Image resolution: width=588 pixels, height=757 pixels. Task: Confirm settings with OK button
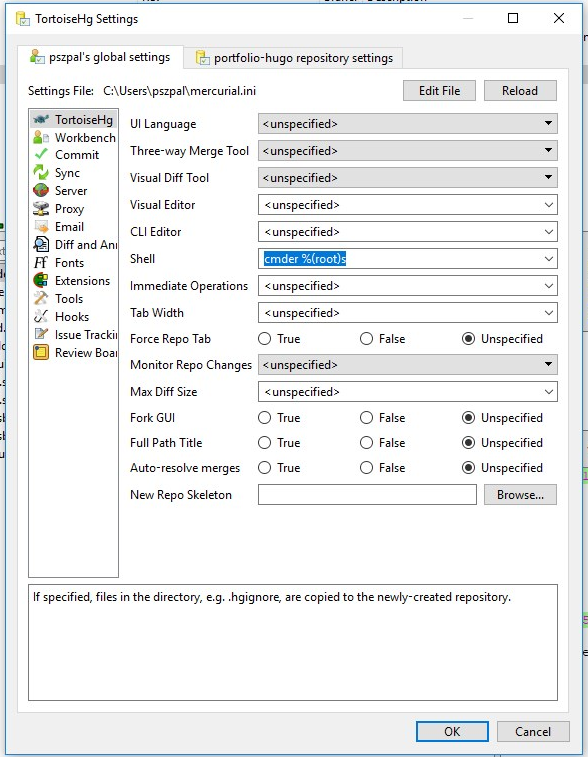click(452, 731)
